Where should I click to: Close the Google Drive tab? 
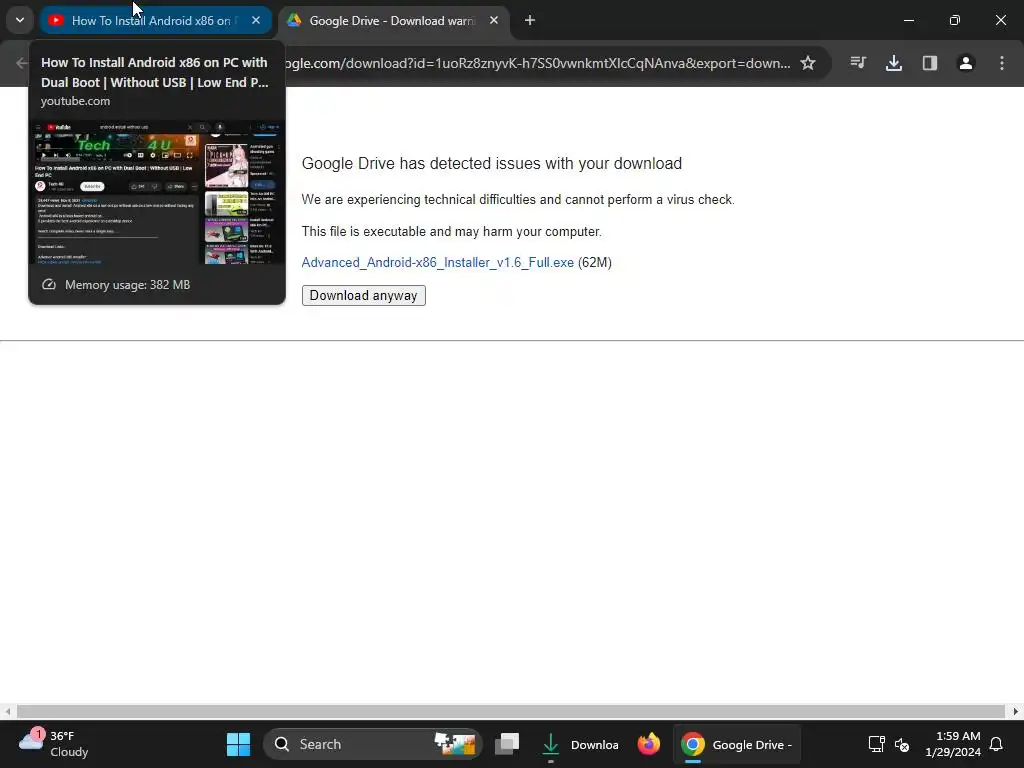[494, 20]
